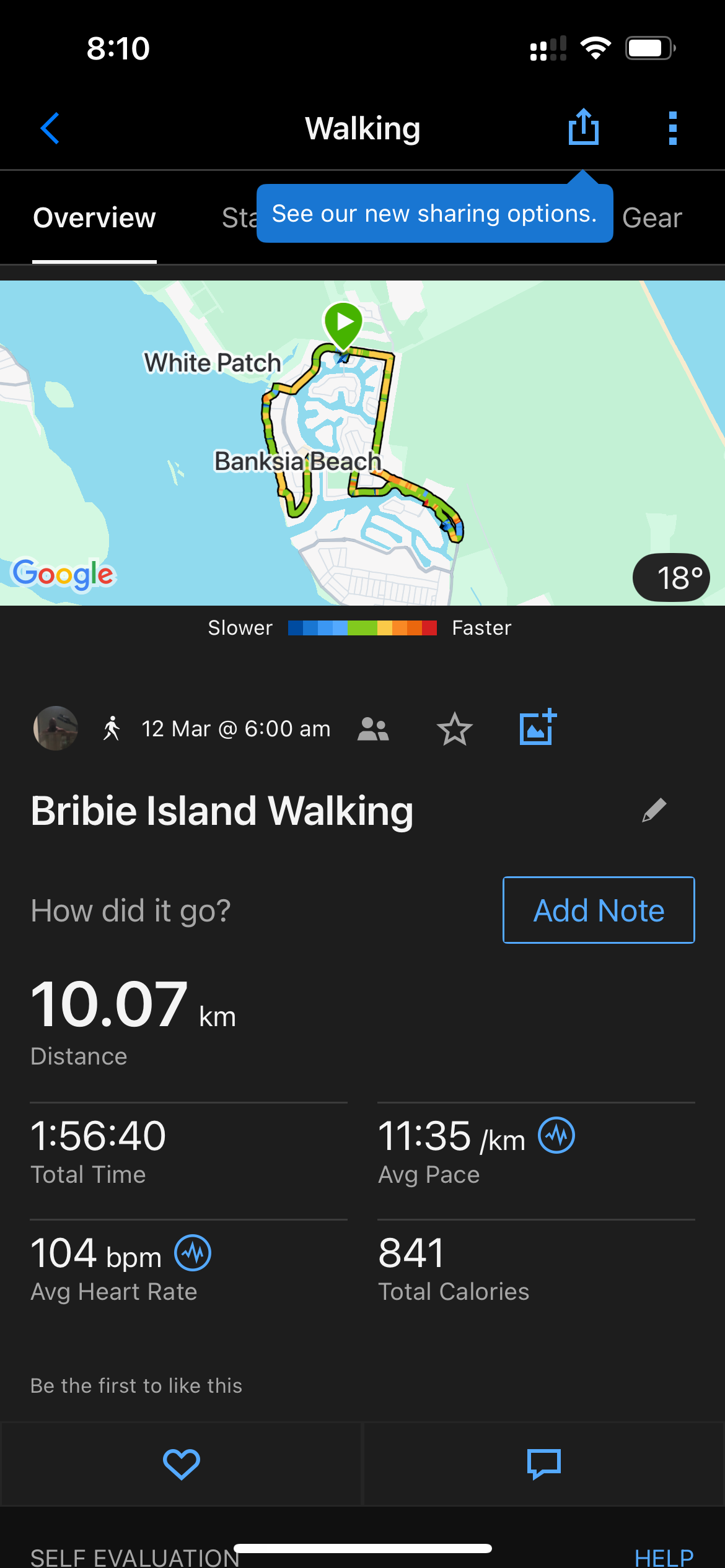Open the share options icon
725x1568 pixels.
583,128
